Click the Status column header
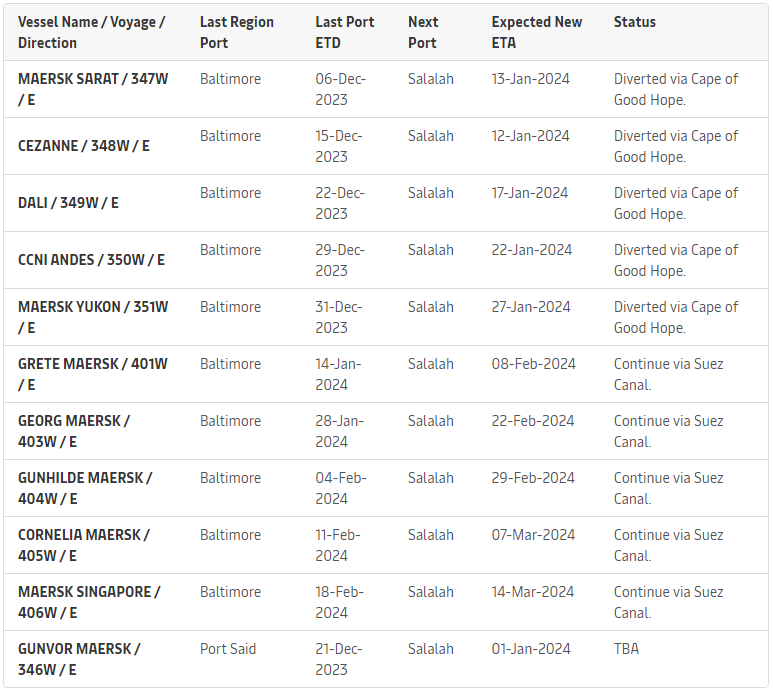Image resolution: width=773 pixels, height=693 pixels. [635, 22]
